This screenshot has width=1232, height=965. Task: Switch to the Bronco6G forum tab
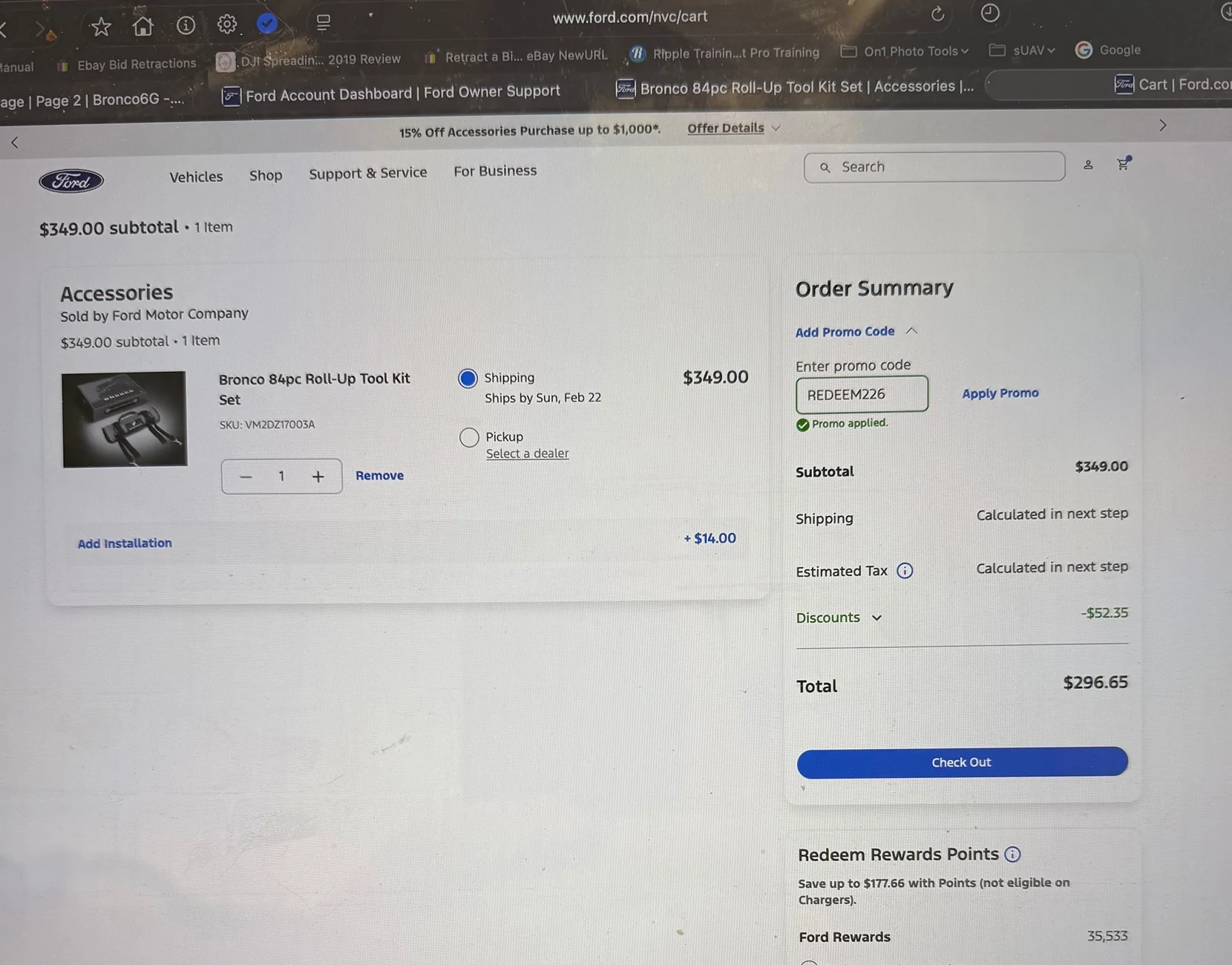(x=92, y=99)
